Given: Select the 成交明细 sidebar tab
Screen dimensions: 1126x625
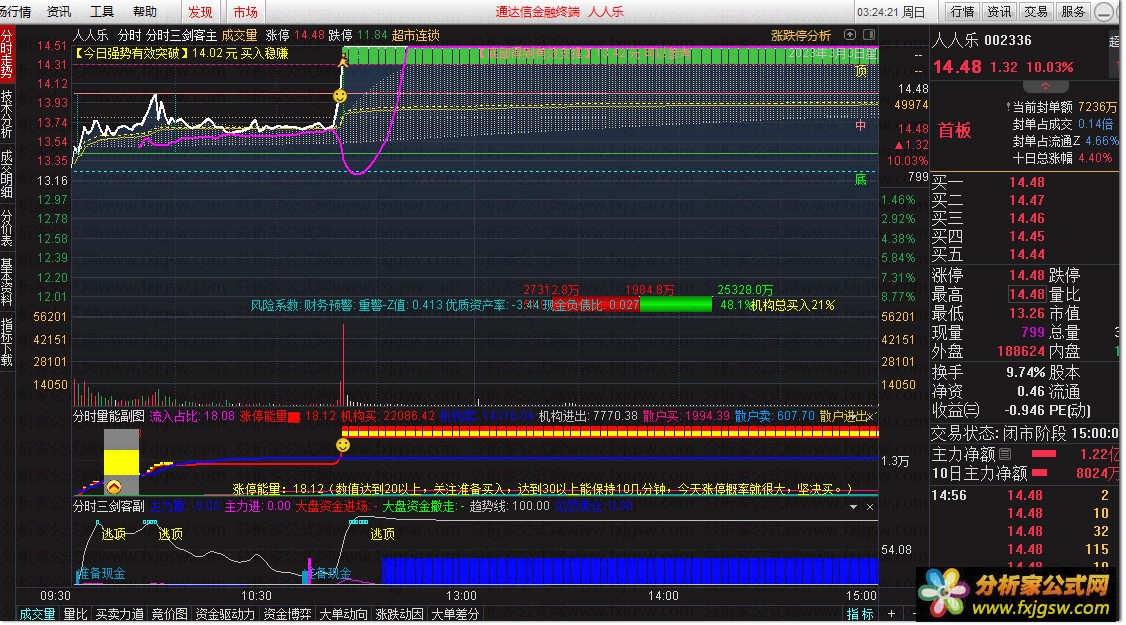Looking at the screenshot, I should (7, 174).
